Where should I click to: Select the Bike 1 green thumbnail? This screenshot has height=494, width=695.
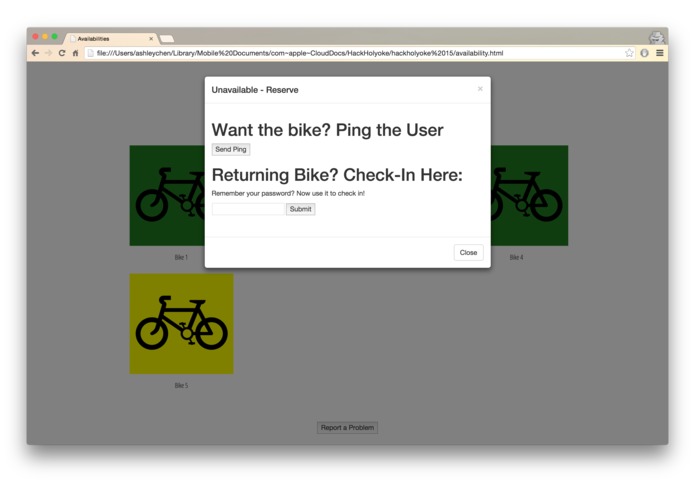[x=167, y=195]
